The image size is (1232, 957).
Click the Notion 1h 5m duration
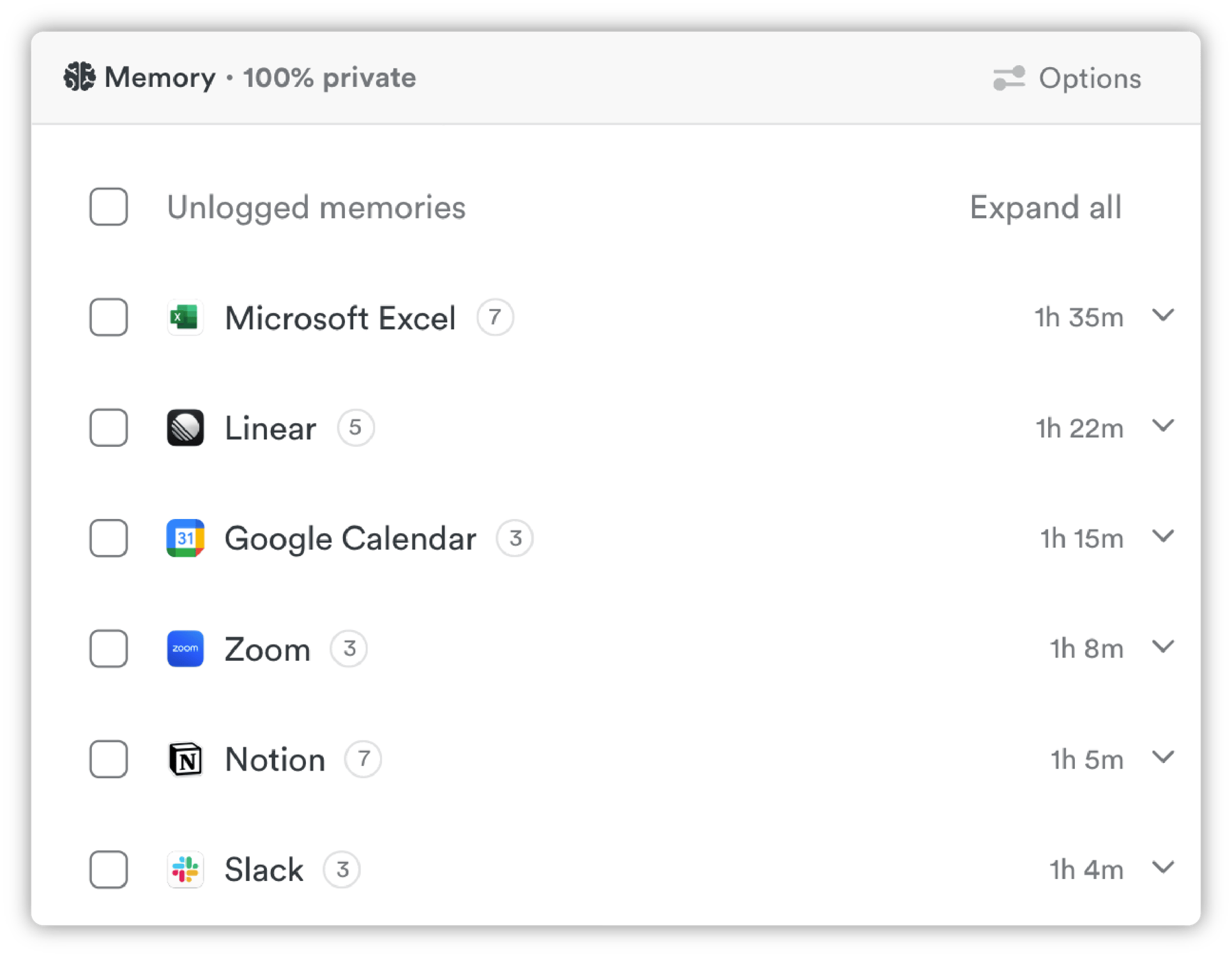(x=1086, y=760)
